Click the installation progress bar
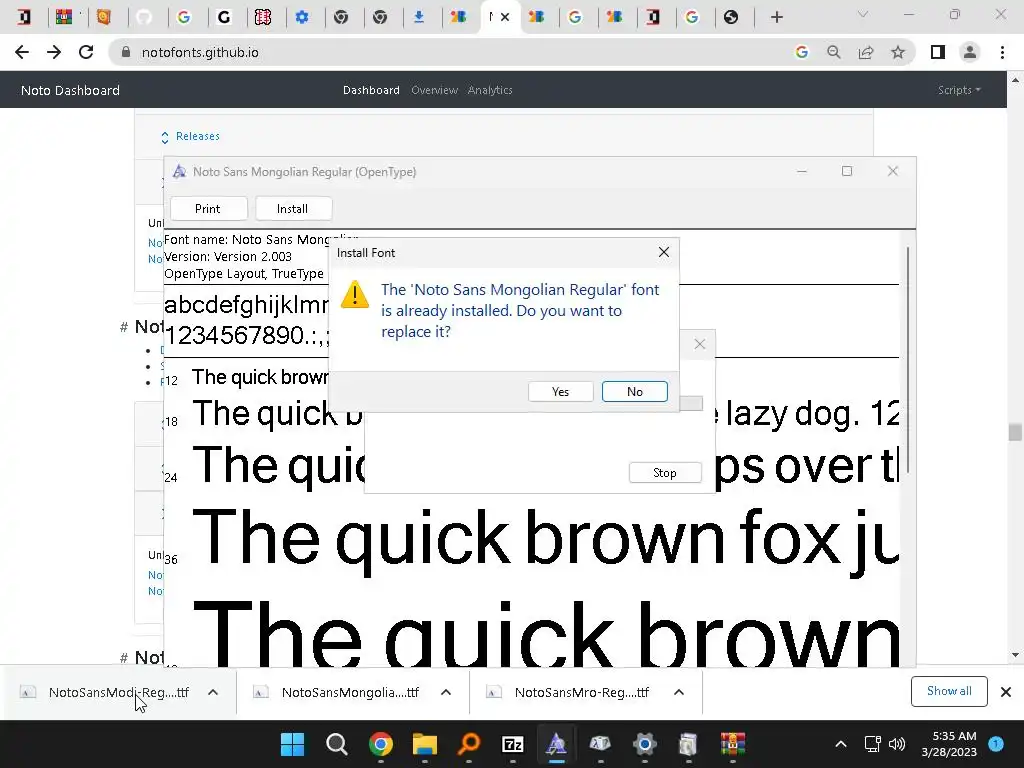This screenshot has height=768, width=1024. [691, 403]
